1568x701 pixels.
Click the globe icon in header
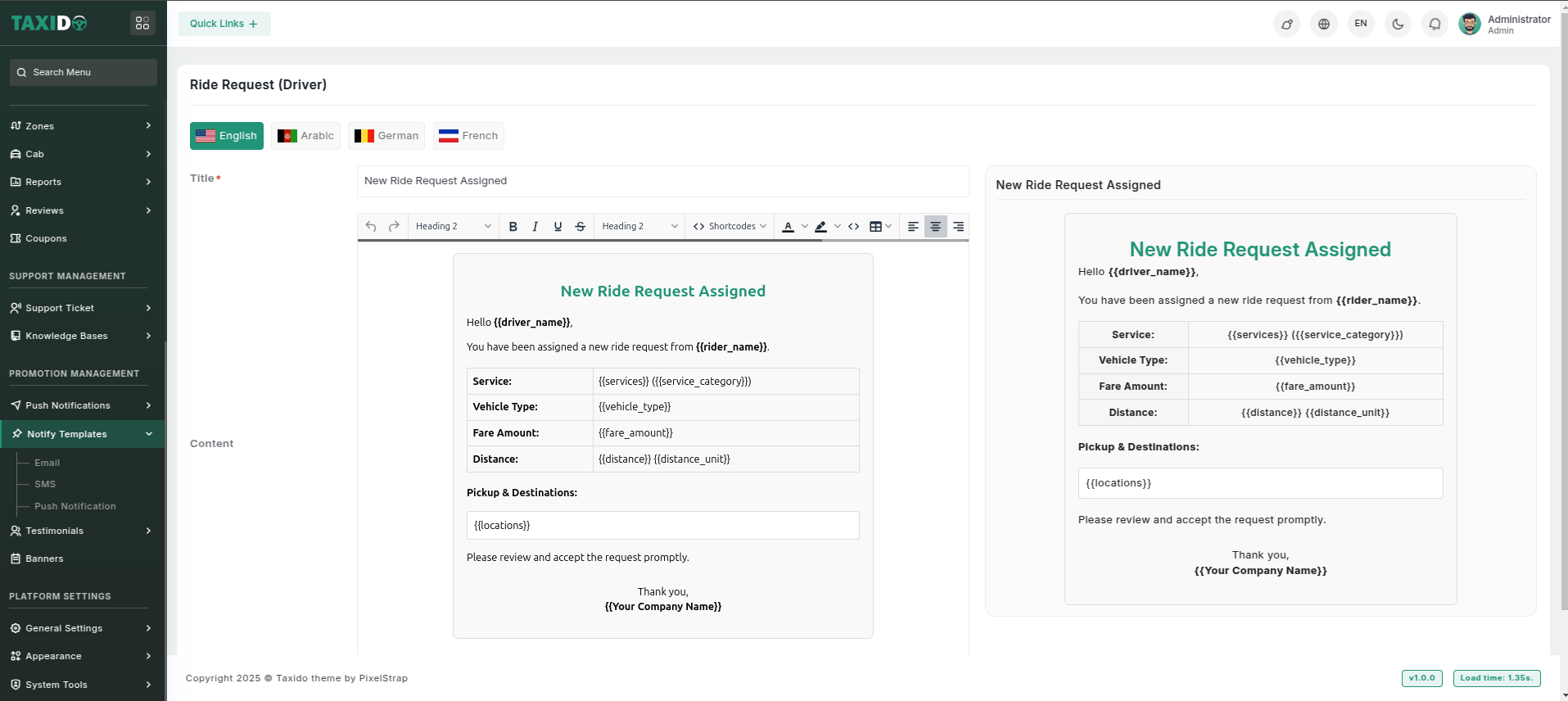(1324, 24)
